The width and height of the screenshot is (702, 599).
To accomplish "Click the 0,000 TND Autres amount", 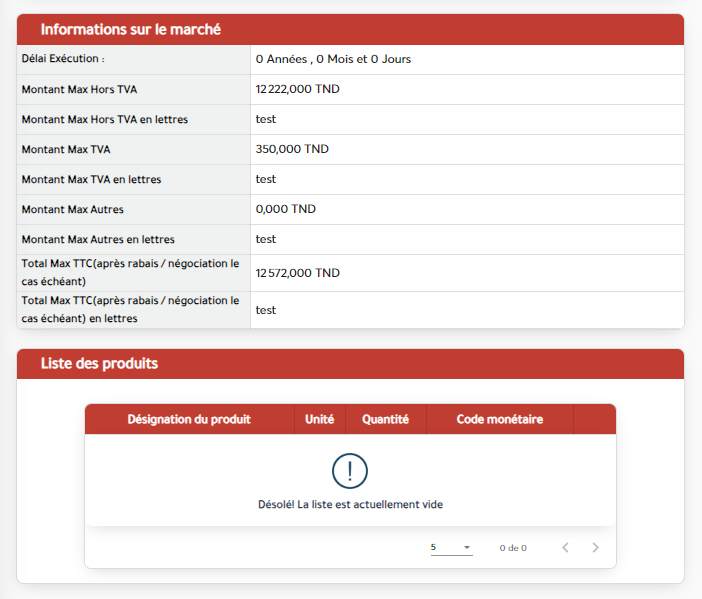I will [285, 209].
